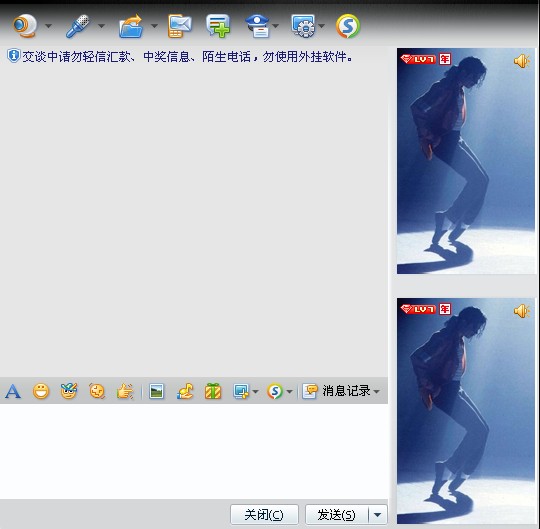Open video call options dropdown arrow
The width and height of the screenshot is (540, 529).
click(x=49, y=26)
